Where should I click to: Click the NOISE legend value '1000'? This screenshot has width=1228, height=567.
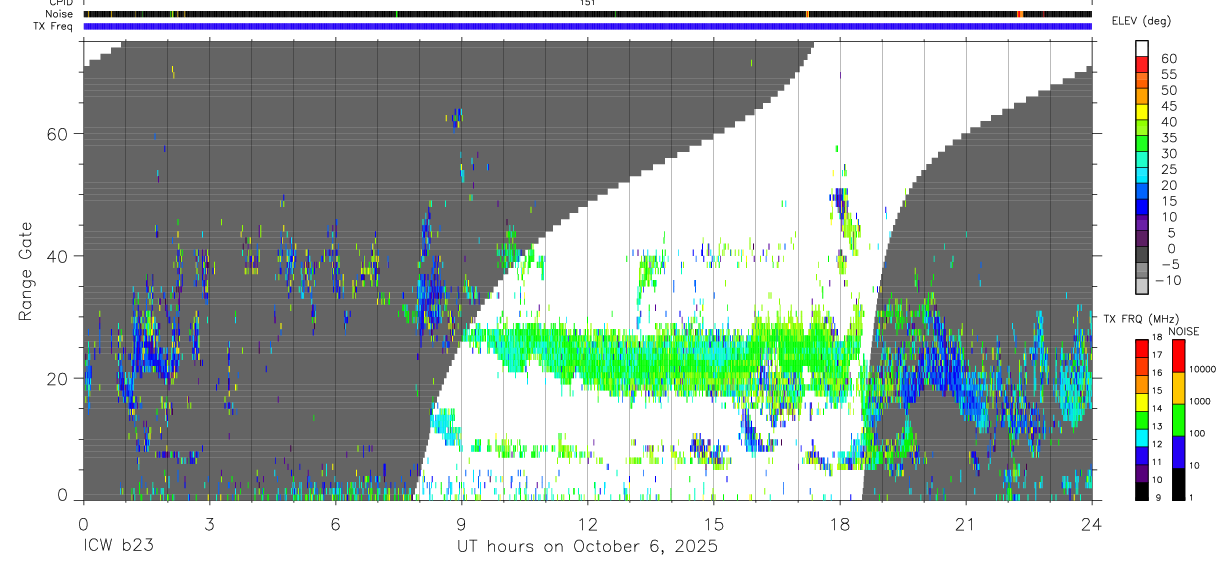click(x=1201, y=402)
